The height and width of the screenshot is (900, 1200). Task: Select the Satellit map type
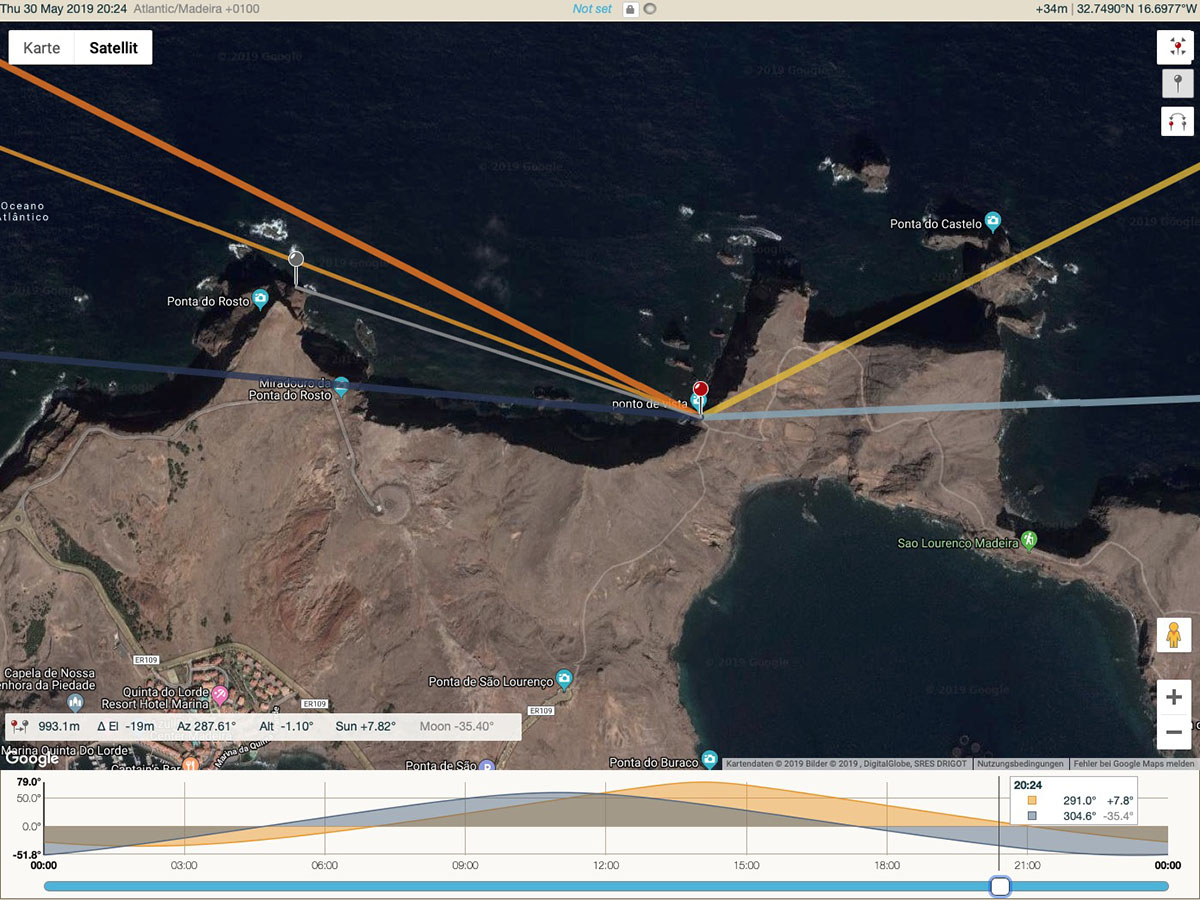(x=114, y=48)
